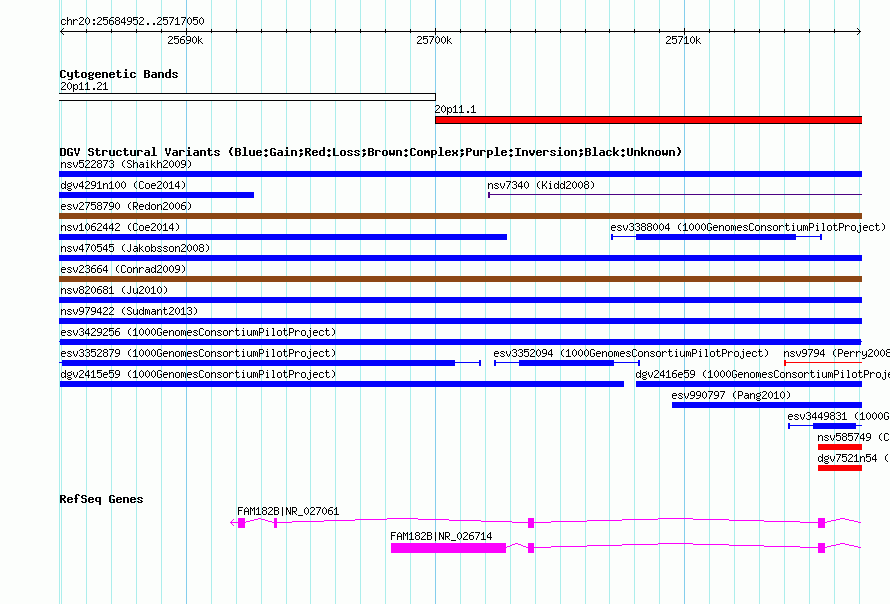Click the red dgv7521n54 loss bar
This screenshot has width=890, height=604.
tap(839, 468)
